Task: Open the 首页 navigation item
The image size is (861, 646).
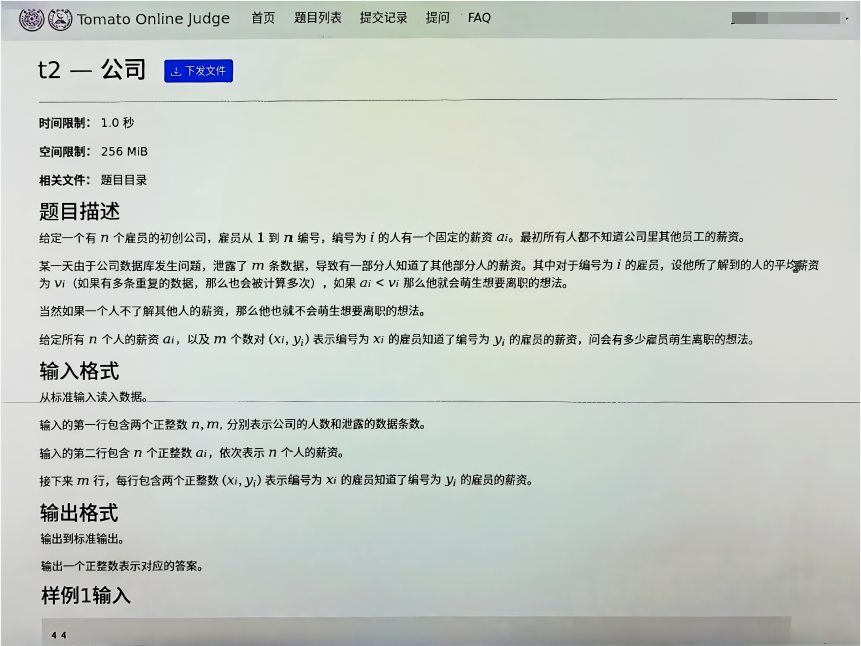Action: pos(263,17)
